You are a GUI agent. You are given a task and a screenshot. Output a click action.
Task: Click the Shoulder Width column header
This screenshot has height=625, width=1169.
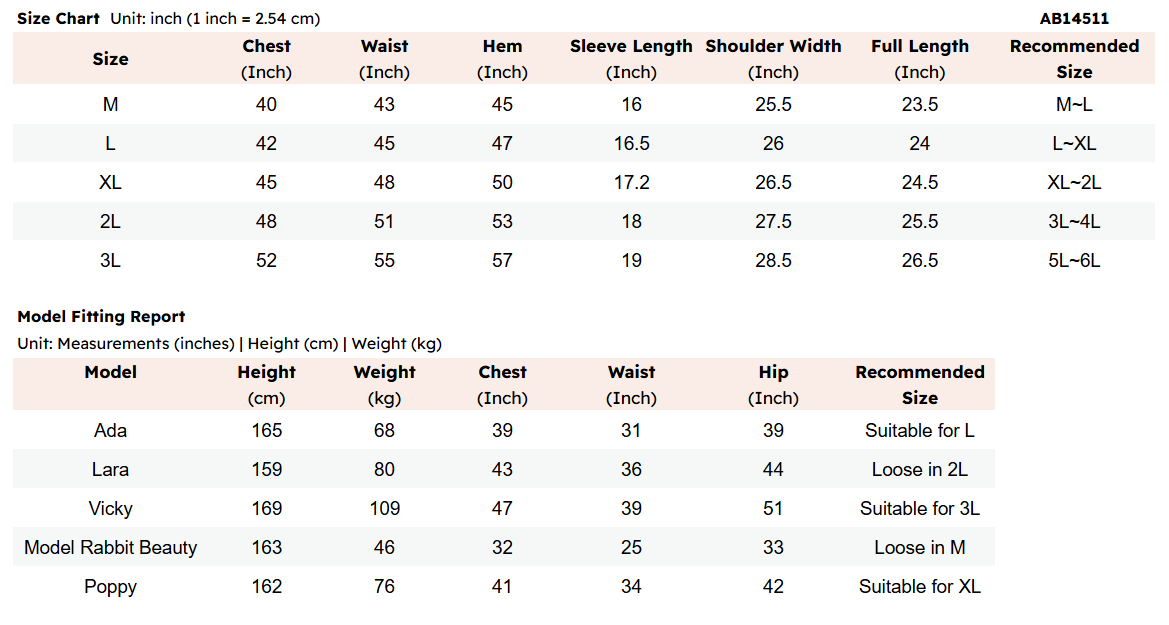(773, 59)
